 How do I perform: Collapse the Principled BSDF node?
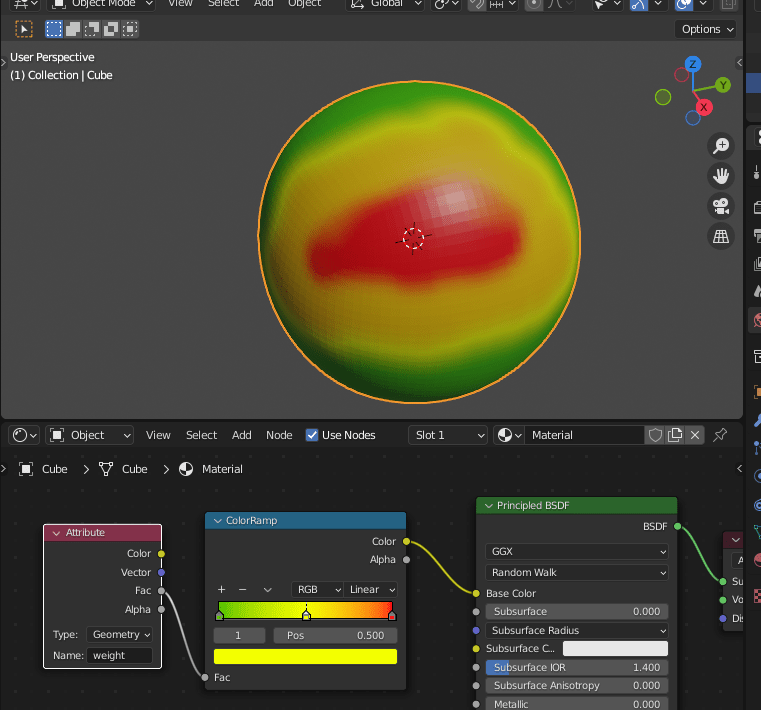click(x=488, y=506)
